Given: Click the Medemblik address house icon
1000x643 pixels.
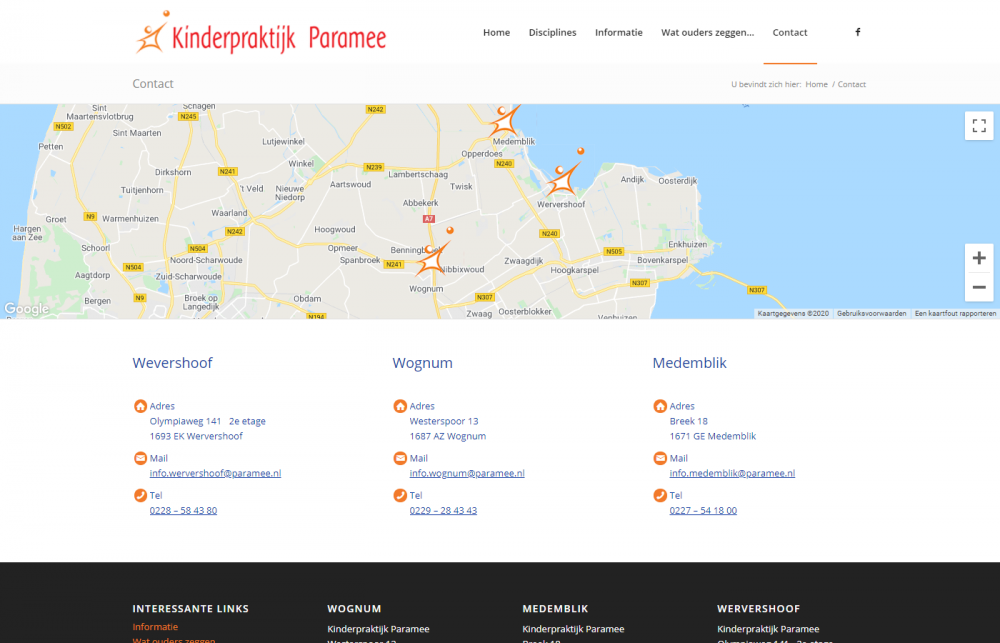Looking at the screenshot, I should [660, 406].
